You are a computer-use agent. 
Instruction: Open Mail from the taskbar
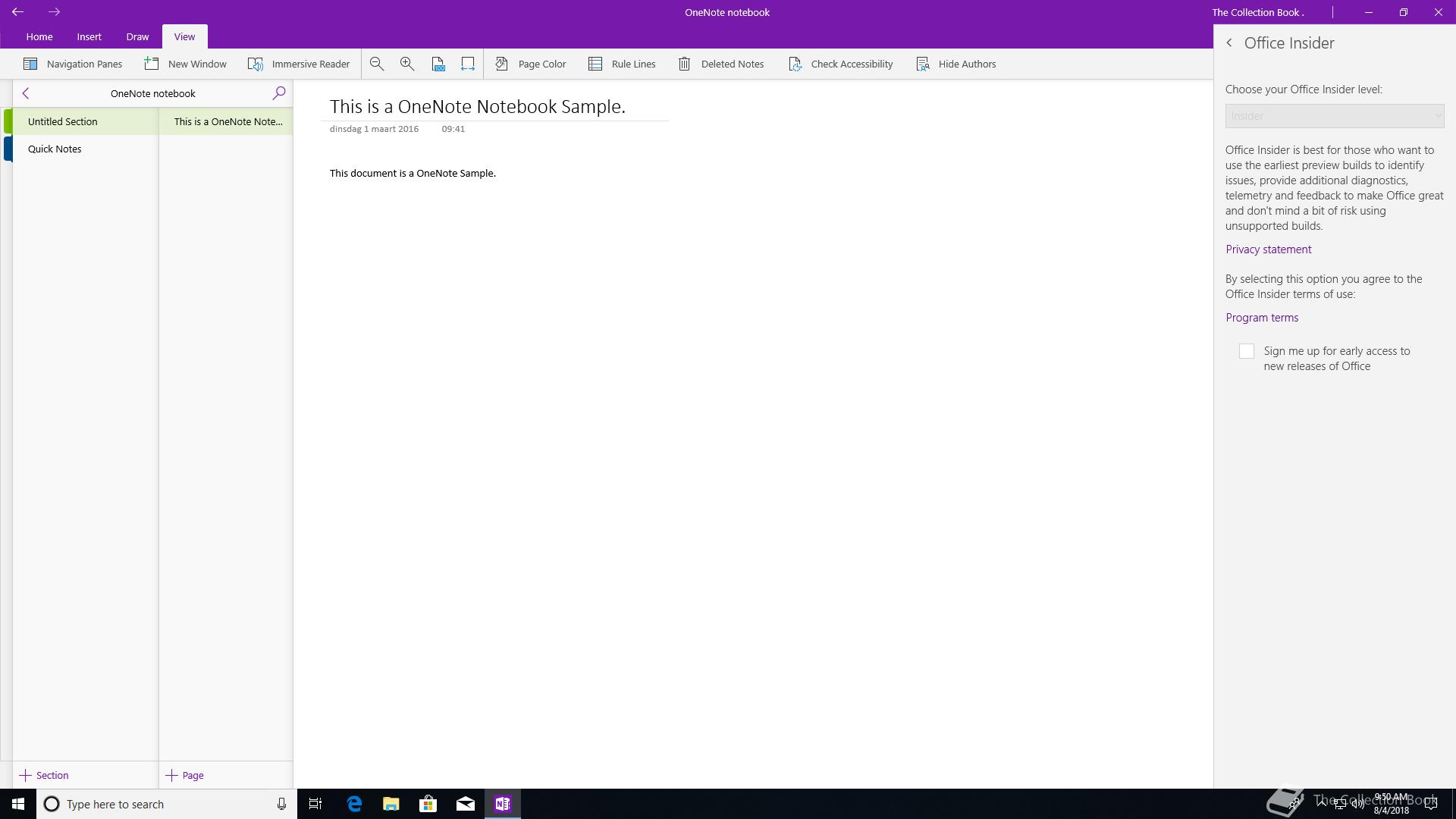[466, 804]
